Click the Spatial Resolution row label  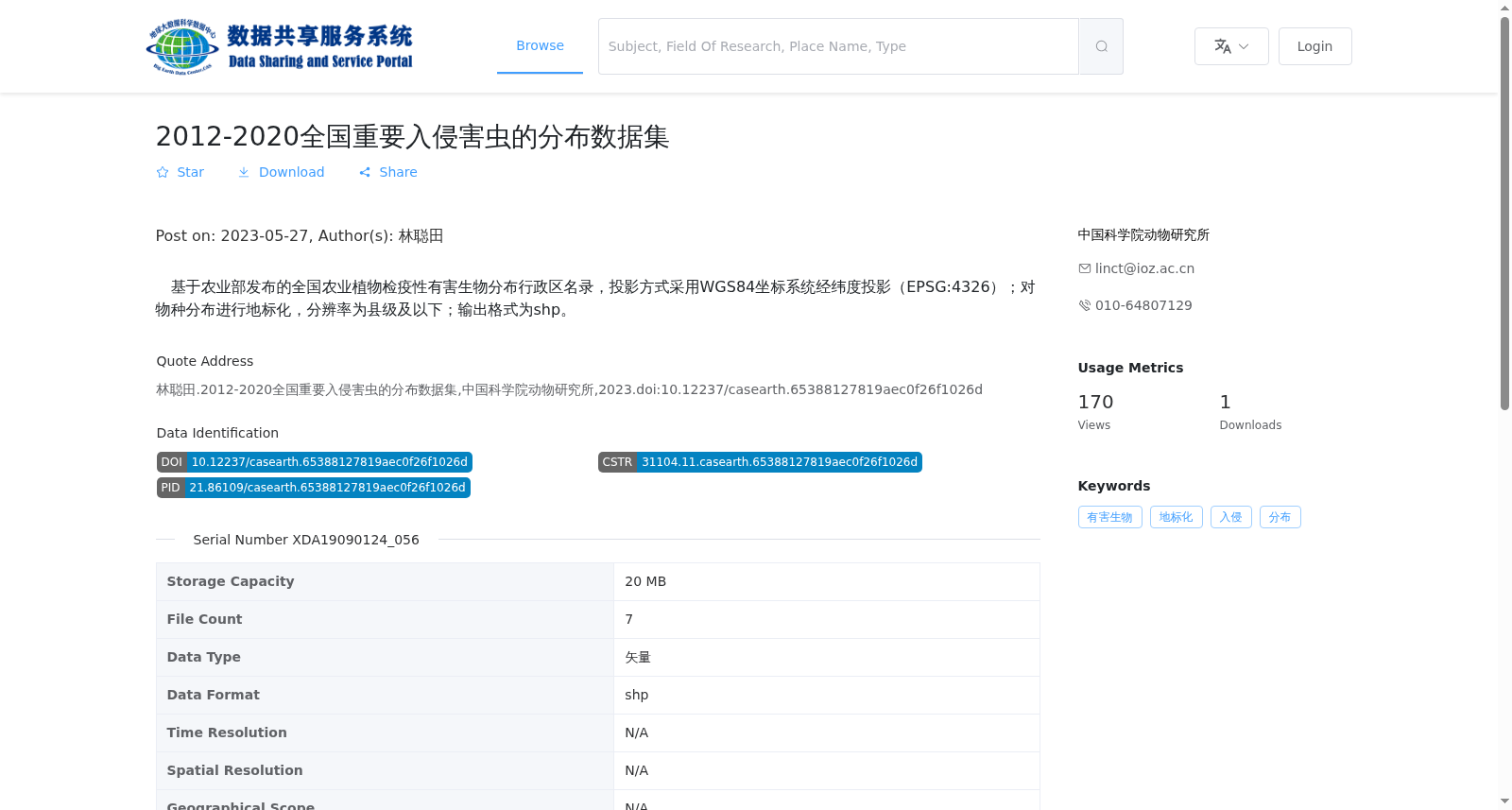click(x=234, y=770)
